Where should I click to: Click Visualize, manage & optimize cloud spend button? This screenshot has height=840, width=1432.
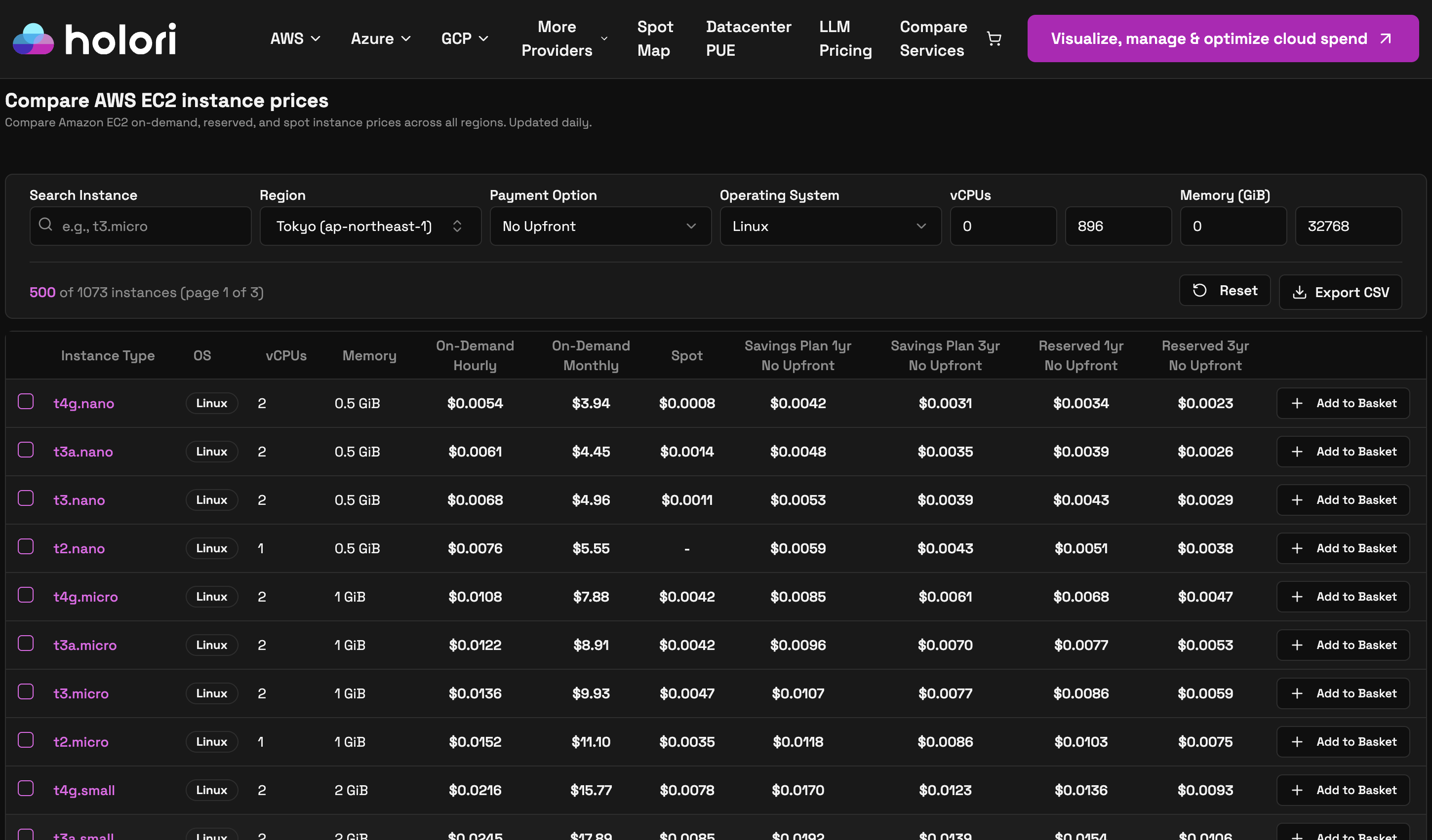click(x=1222, y=38)
